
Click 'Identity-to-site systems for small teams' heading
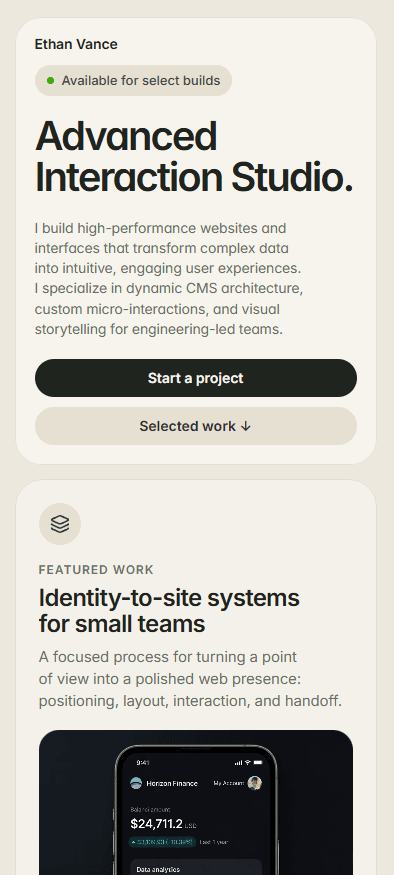point(169,611)
